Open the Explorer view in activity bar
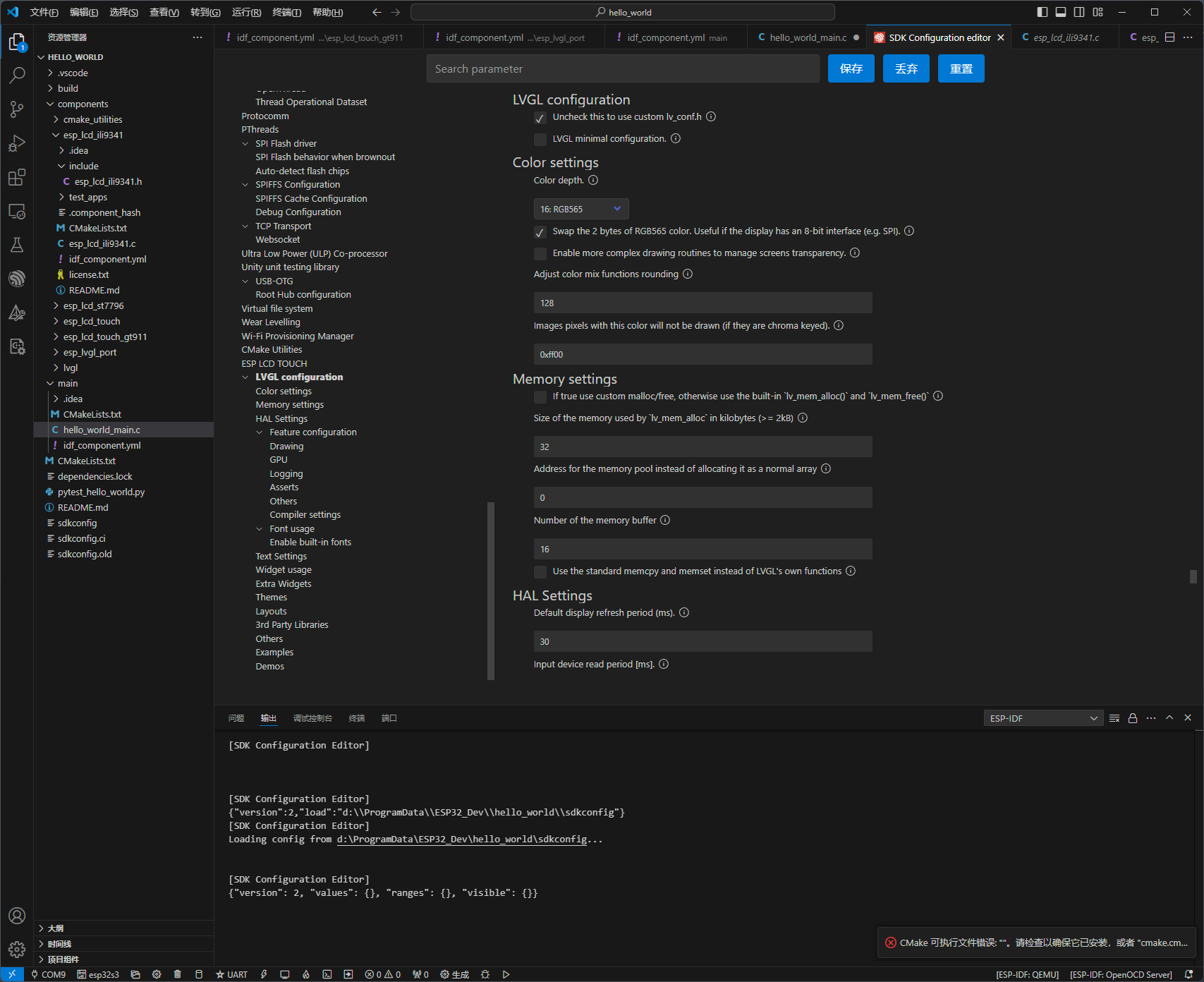The image size is (1204, 982). (x=17, y=42)
